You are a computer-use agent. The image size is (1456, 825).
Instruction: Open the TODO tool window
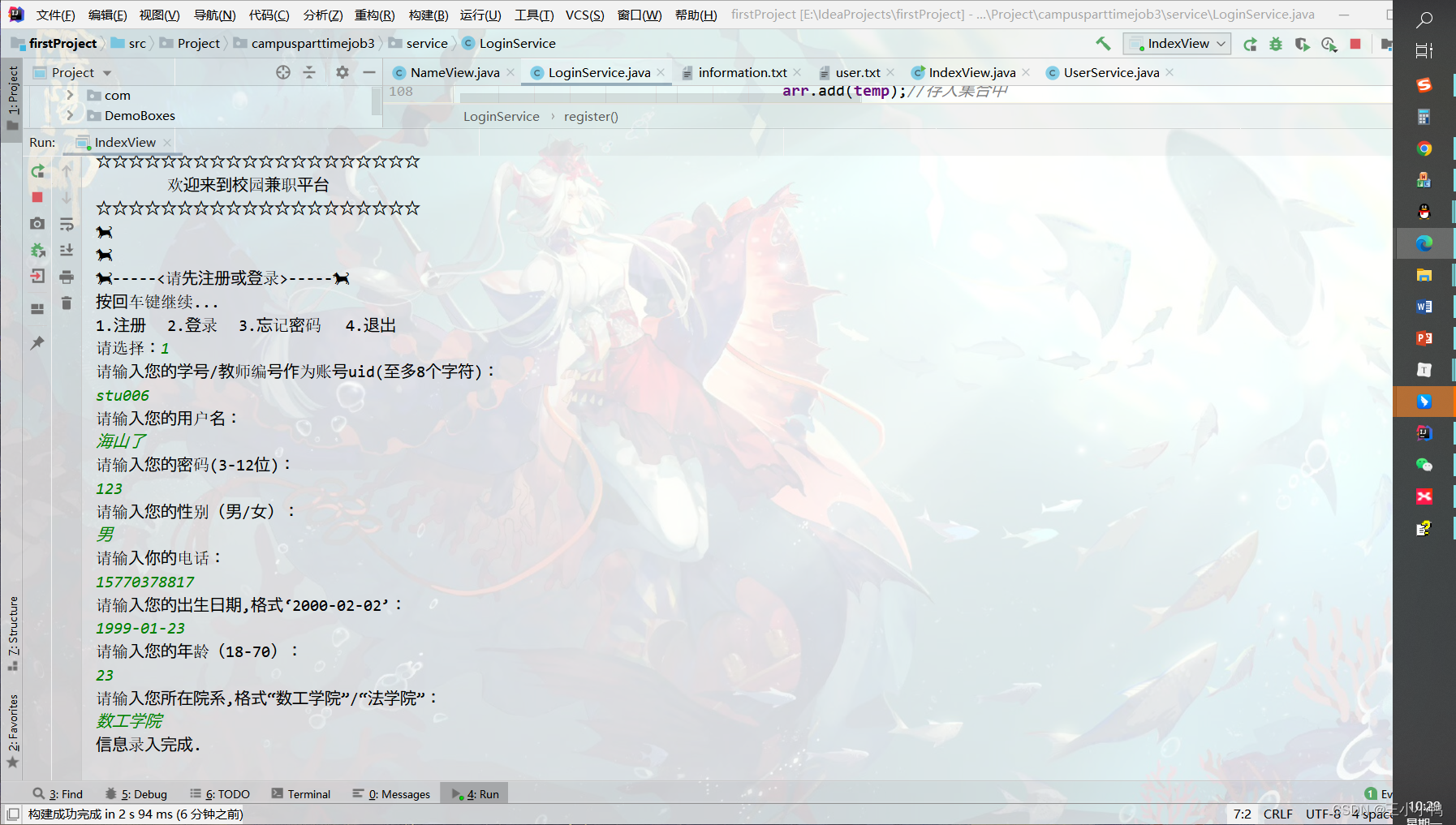coord(220,794)
